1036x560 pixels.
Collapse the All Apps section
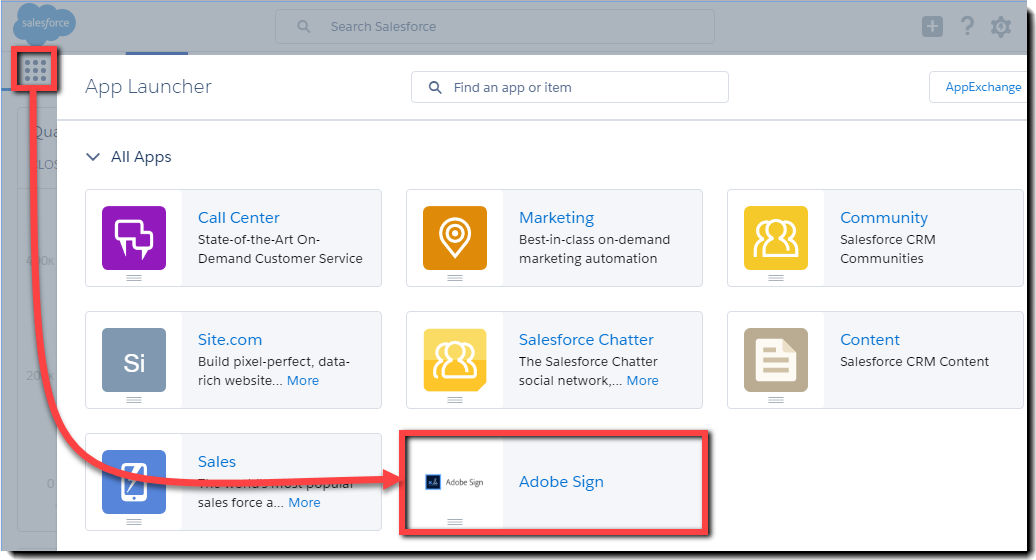[93, 157]
